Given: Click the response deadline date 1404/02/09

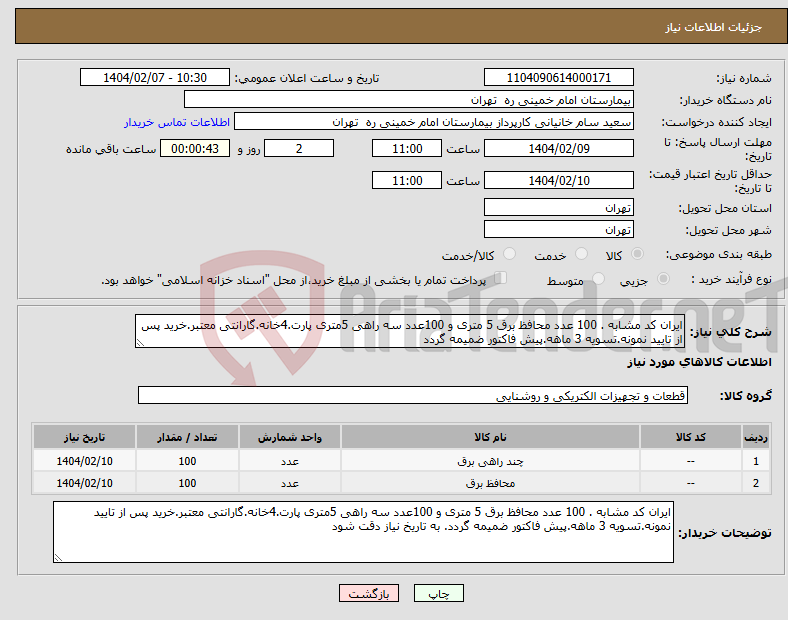Looking at the screenshot, I should click(x=558, y=148).
